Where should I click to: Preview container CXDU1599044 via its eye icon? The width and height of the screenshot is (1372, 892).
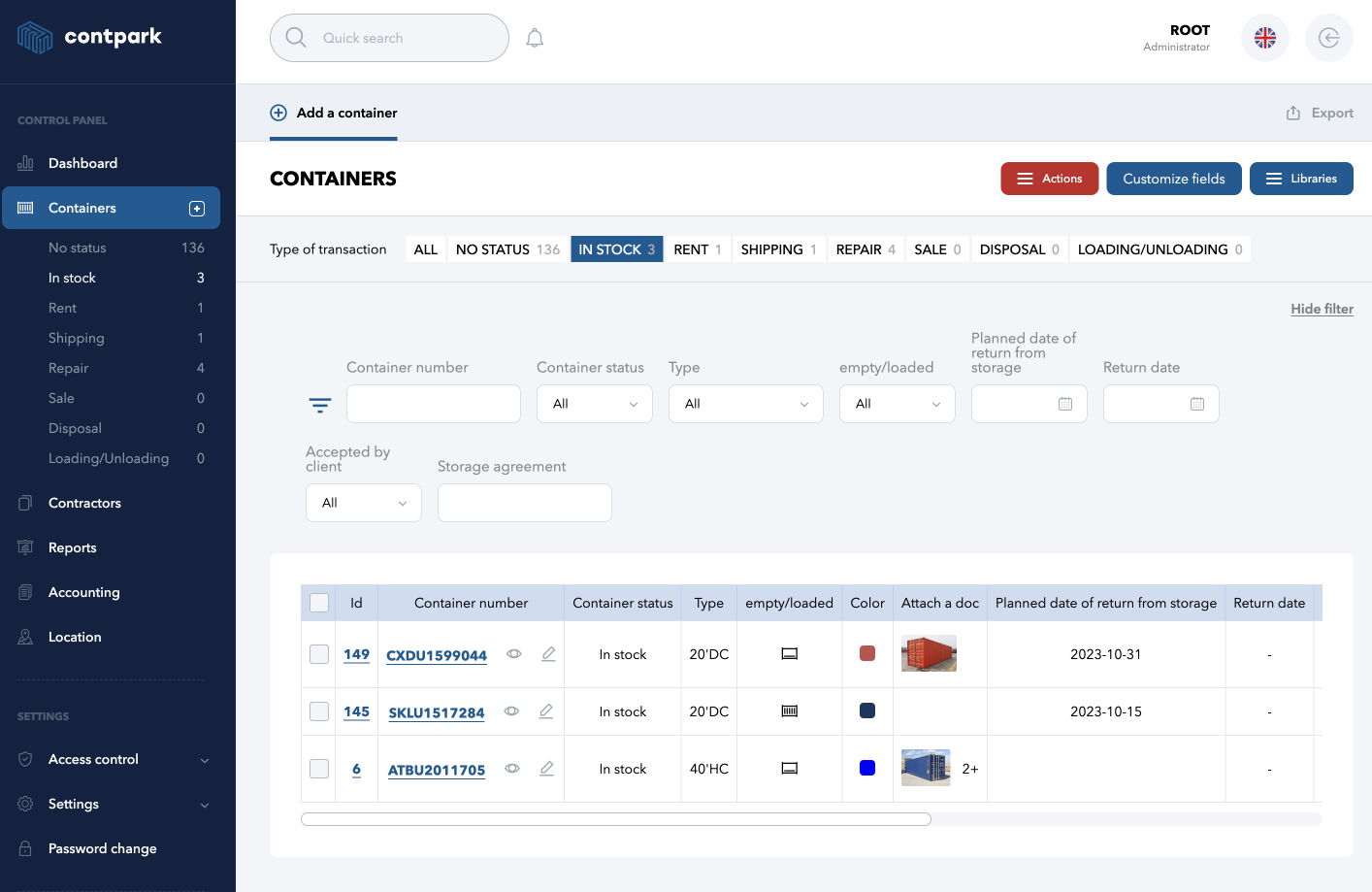(x=513, y=654)
